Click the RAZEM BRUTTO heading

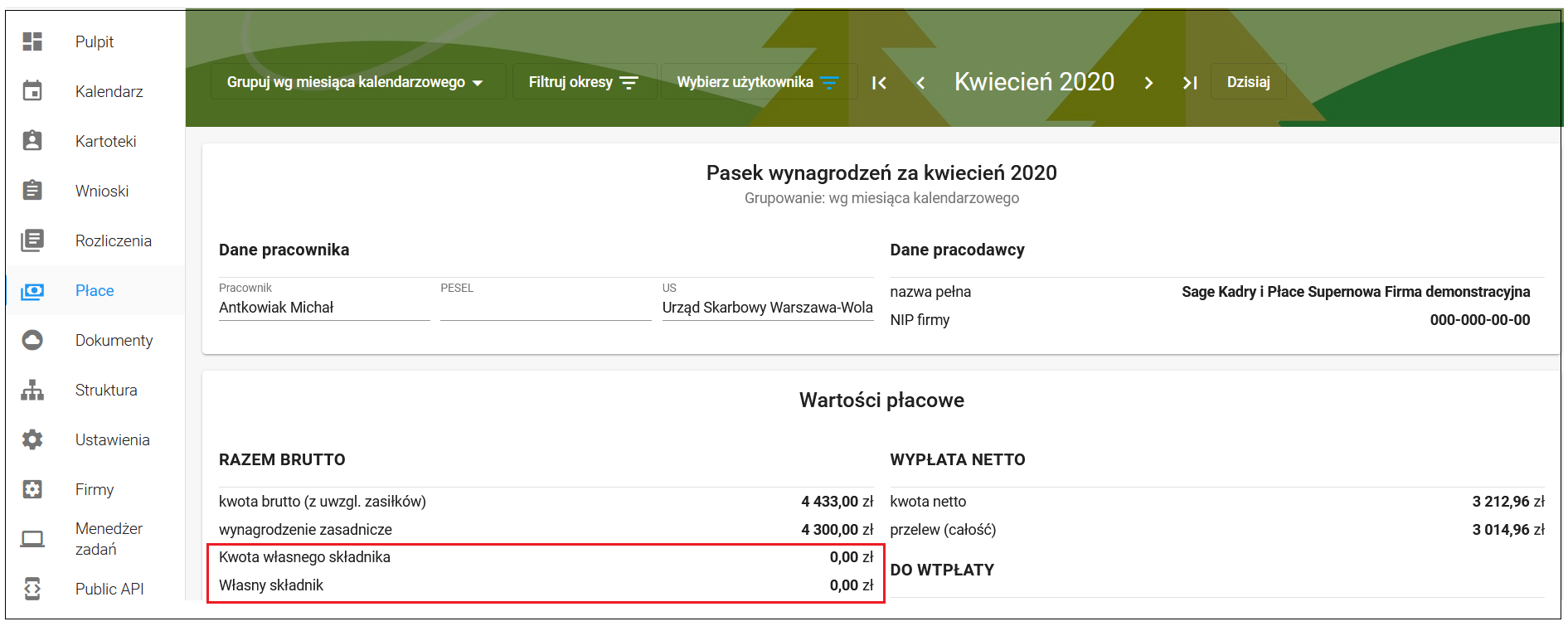[282, 459]
